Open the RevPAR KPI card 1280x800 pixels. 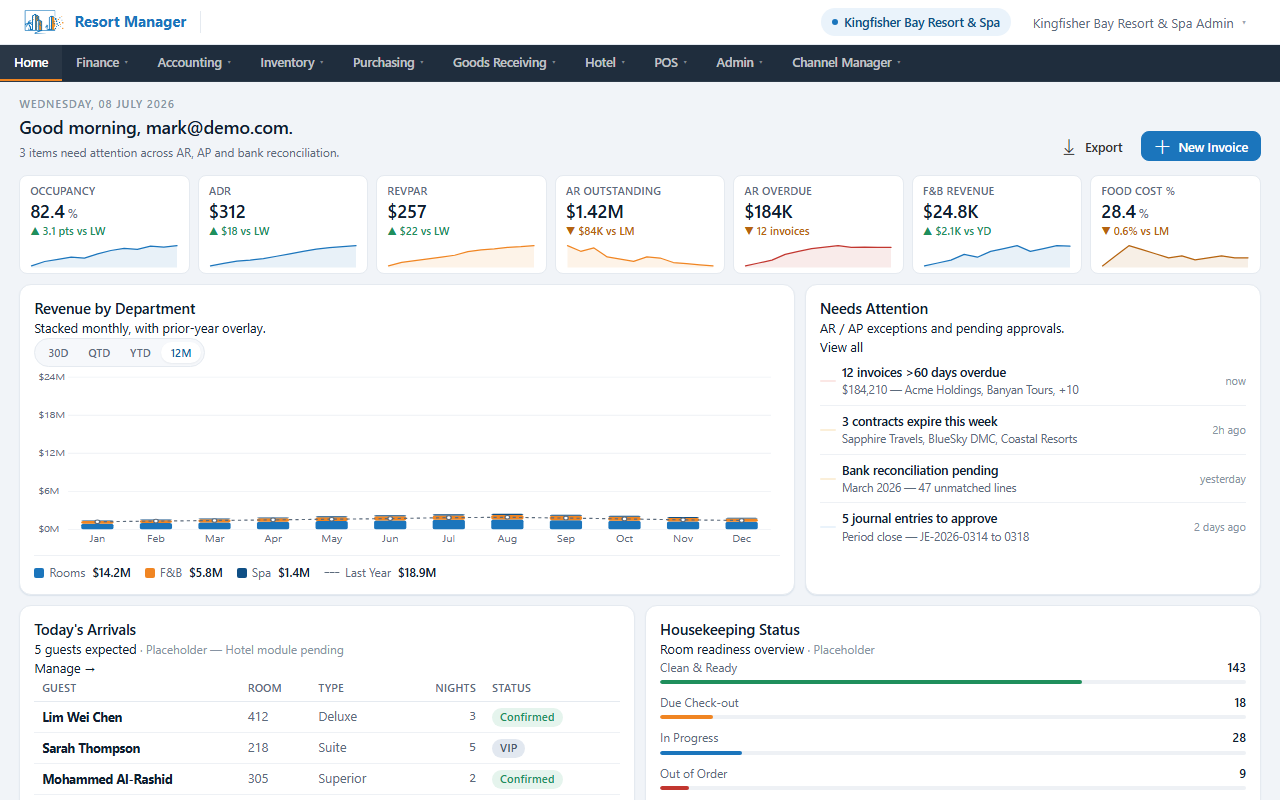[x=462, y=224]
